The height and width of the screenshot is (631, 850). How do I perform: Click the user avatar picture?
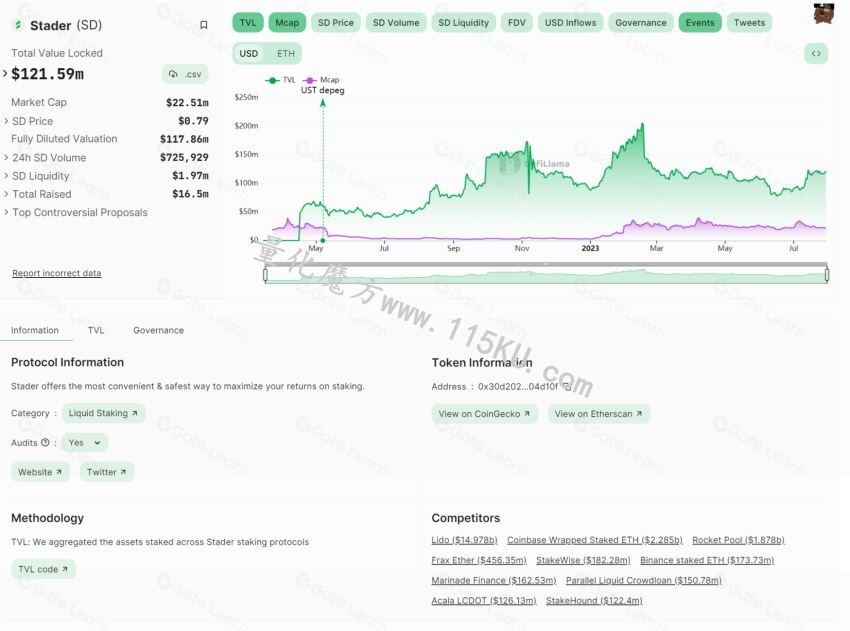point(823,13)
